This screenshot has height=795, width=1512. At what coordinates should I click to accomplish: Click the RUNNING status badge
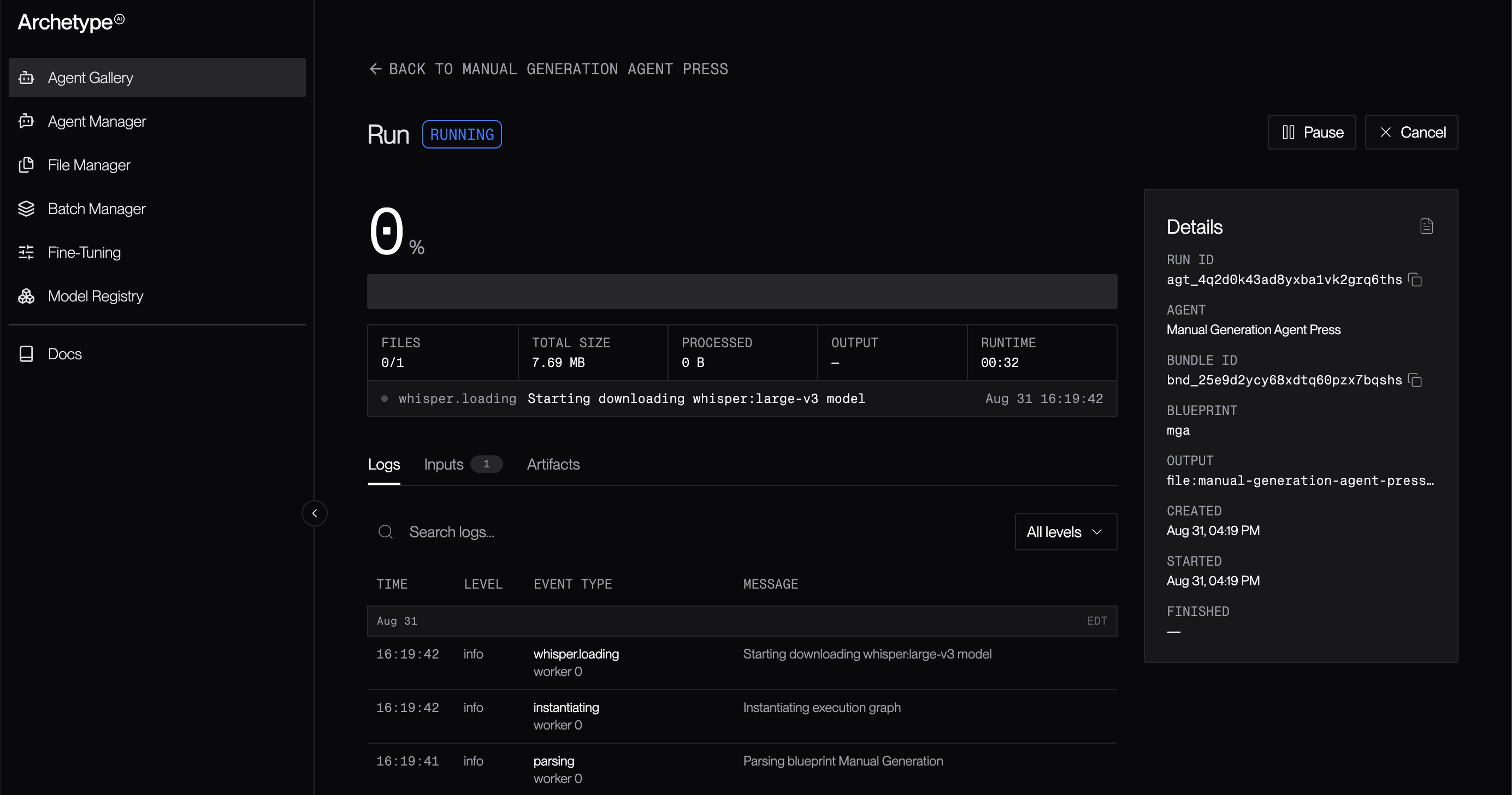click(462, 134)
